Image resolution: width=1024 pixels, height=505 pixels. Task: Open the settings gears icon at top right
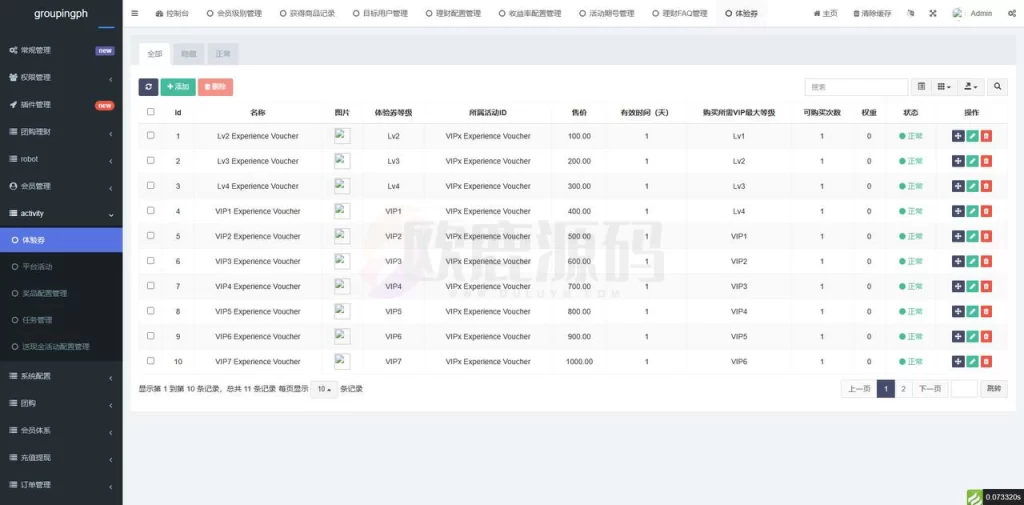pyautogui.click(x=1012, y=13)
